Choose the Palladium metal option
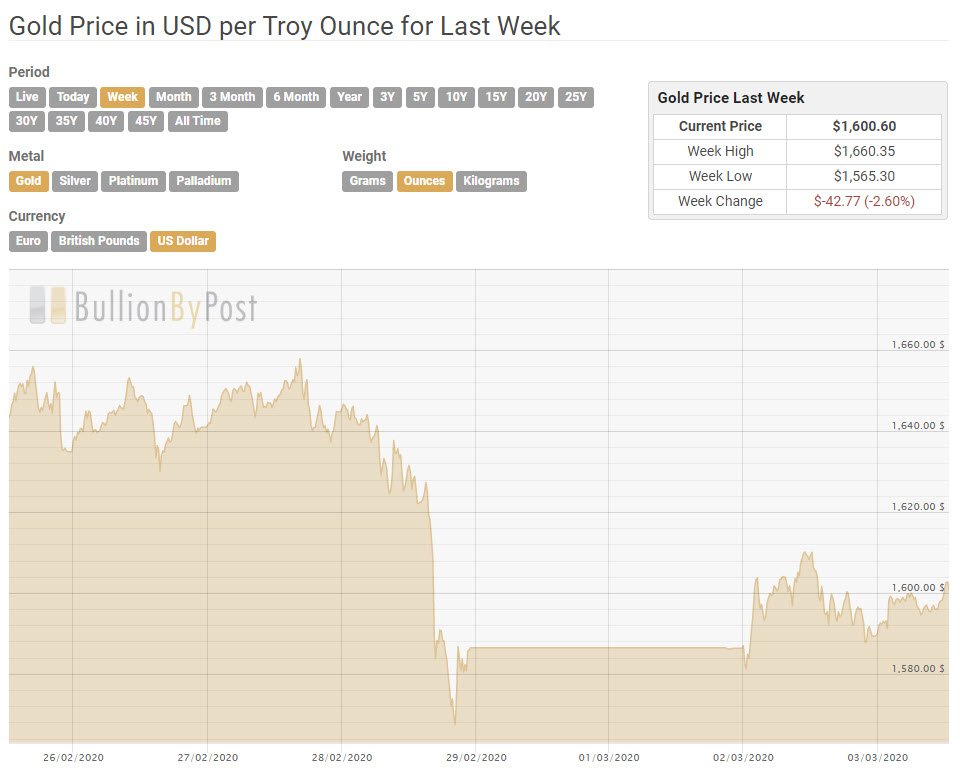This screenshot has width=960, height=771. pos(204,181)
